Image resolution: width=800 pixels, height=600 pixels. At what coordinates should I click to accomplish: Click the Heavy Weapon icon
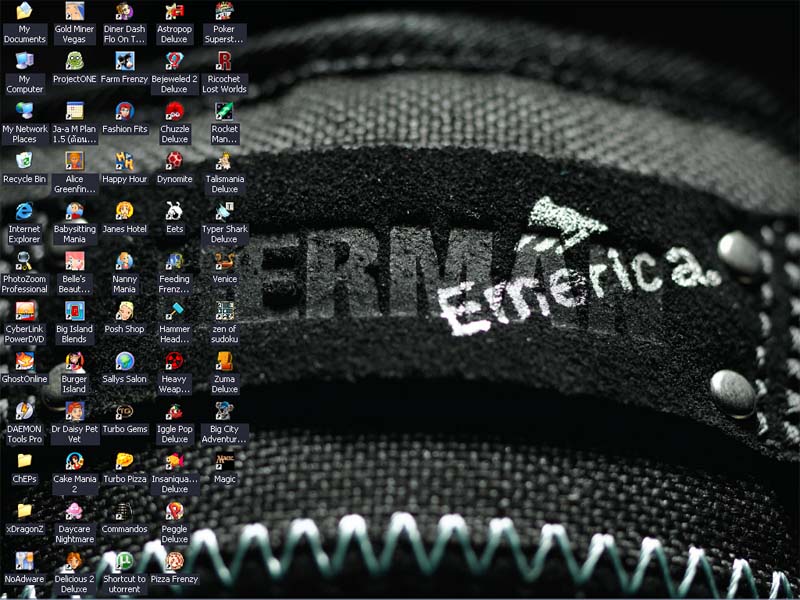pos(174,361)
